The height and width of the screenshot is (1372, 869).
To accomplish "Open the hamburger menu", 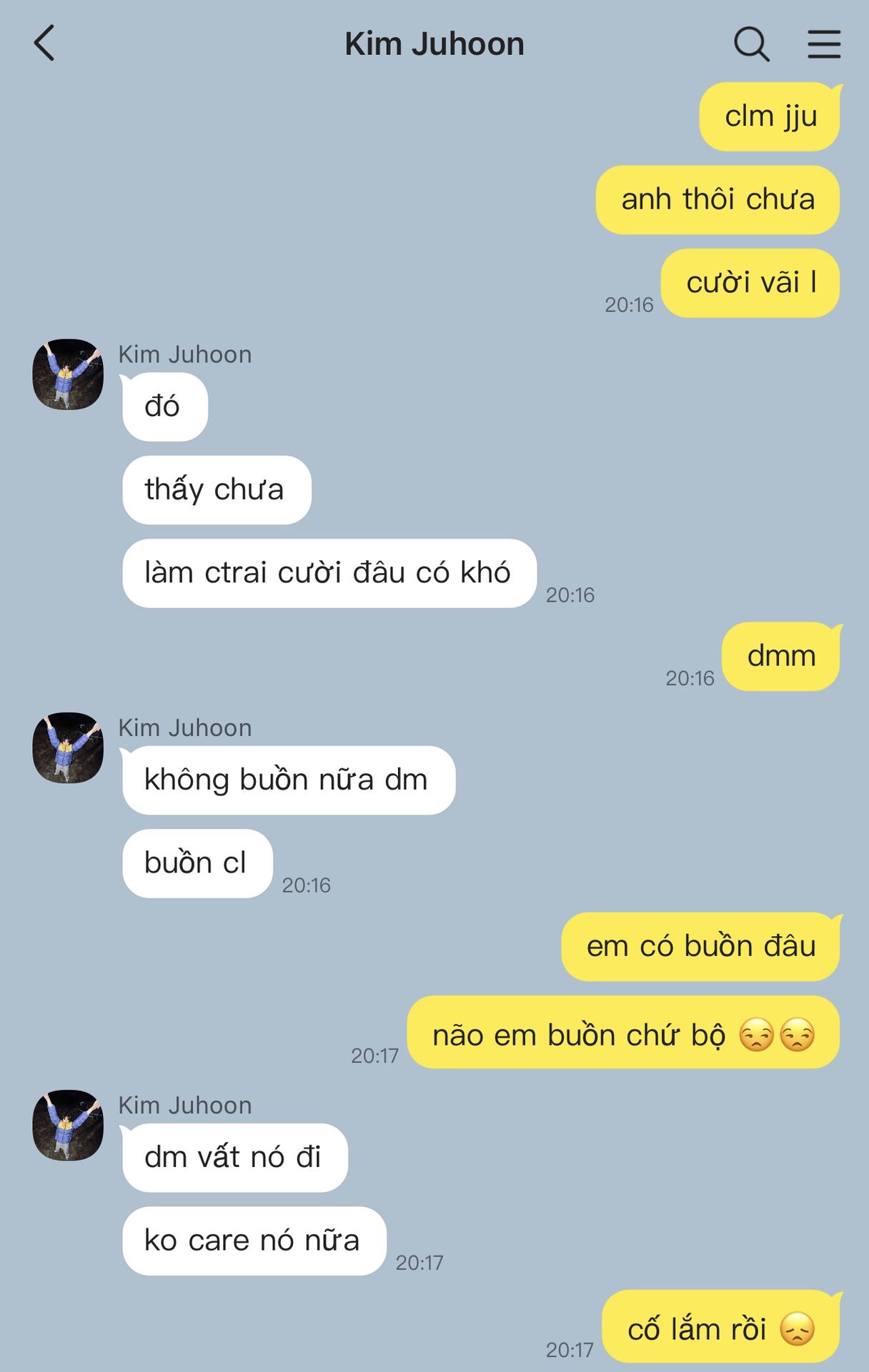I will 824,44.
